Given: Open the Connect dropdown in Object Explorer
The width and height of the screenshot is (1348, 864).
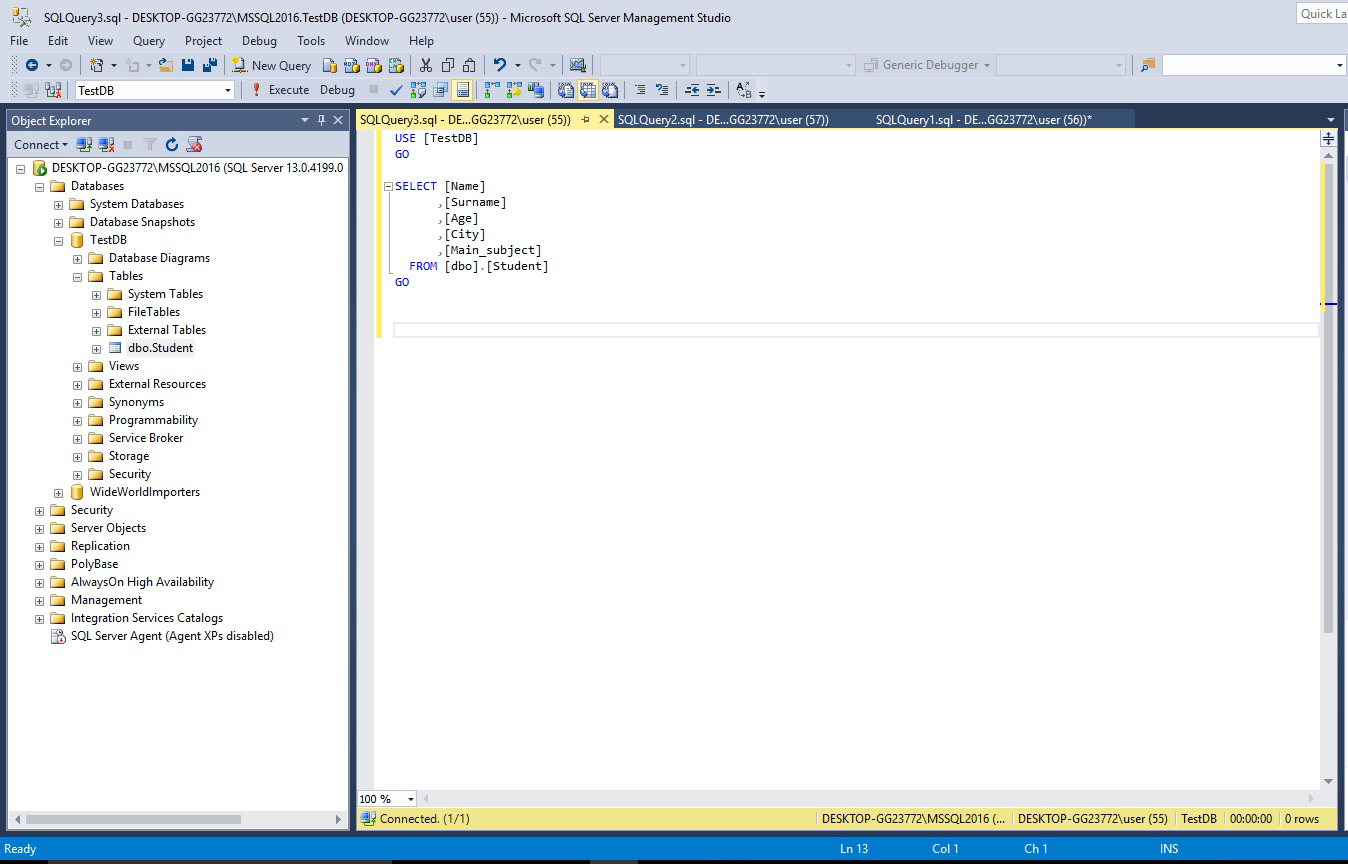Looking at the screenshot, I should 41,145.
